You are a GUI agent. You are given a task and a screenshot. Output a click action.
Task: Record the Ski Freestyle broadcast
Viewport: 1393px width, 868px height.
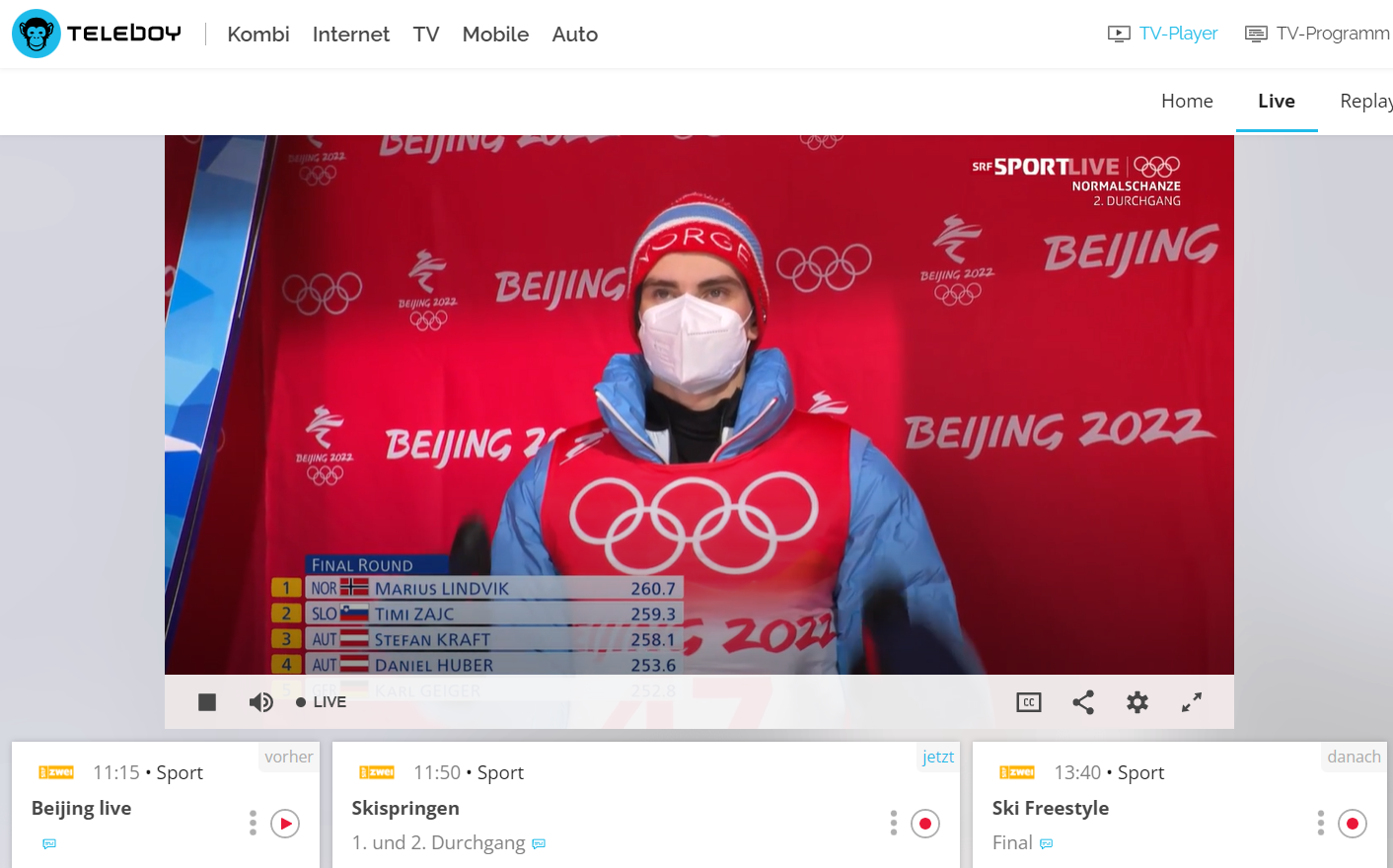[1353, 824]
